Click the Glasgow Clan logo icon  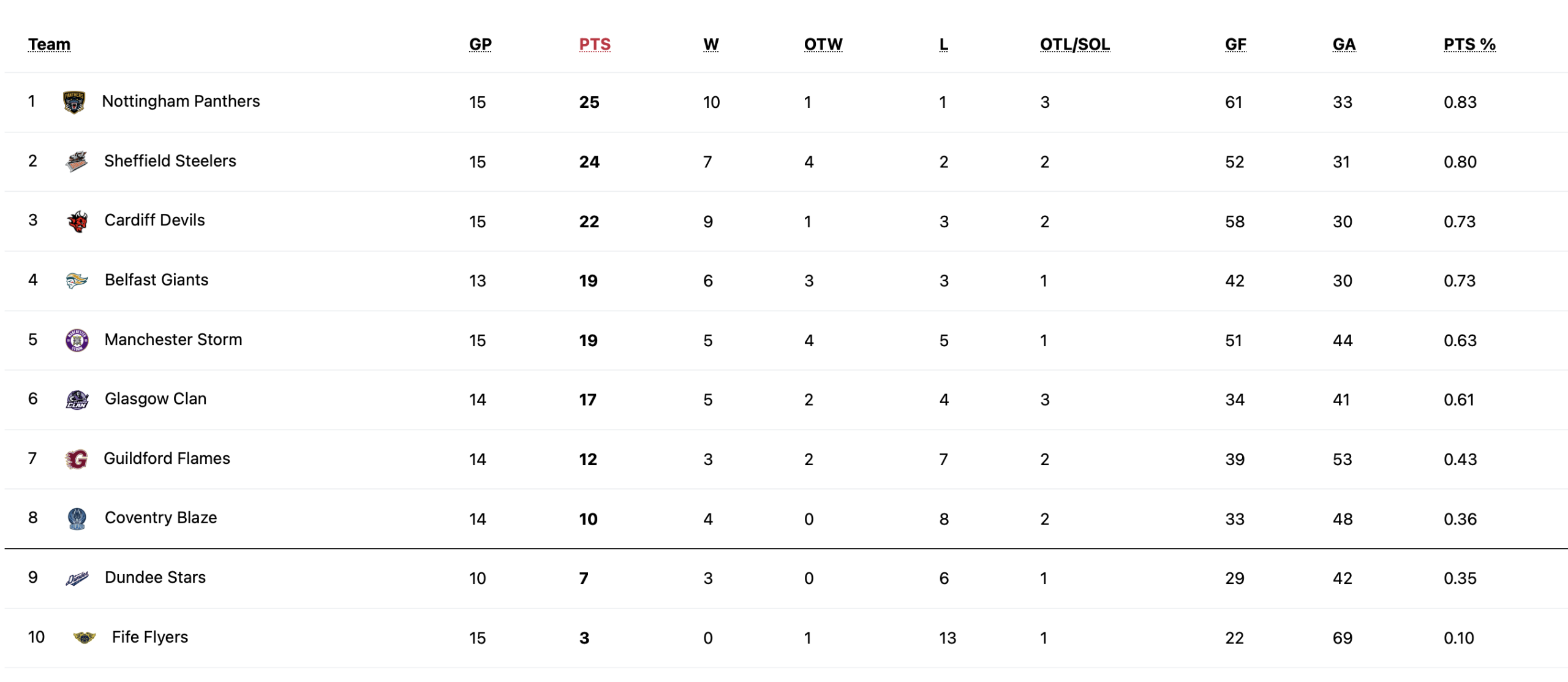point(77,400)
